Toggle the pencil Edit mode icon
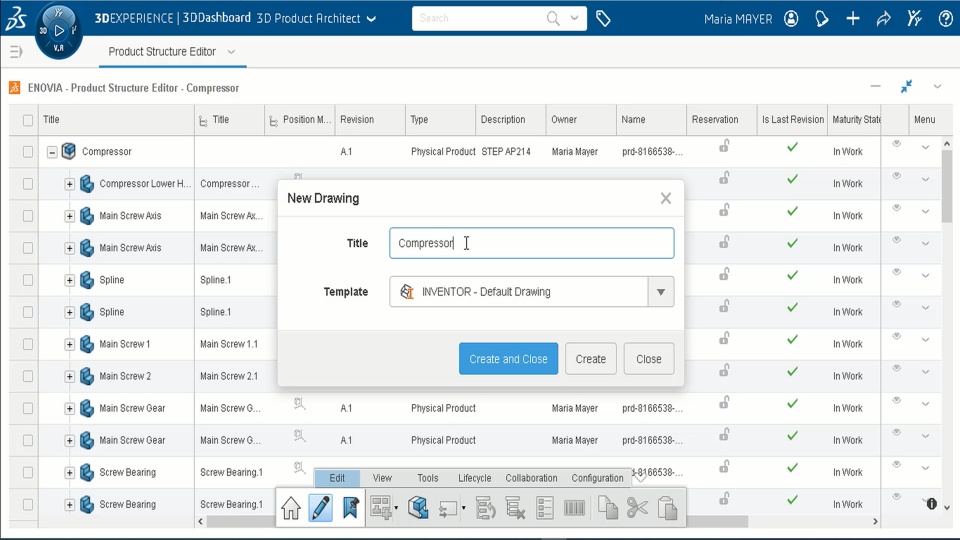The width and height of the screenshot is (960, 540). (321, 508)
